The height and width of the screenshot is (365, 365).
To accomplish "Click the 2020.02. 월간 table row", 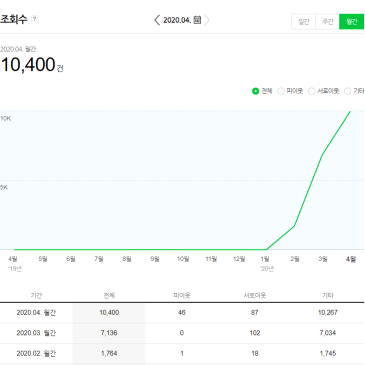I will [x=182, y=353].
